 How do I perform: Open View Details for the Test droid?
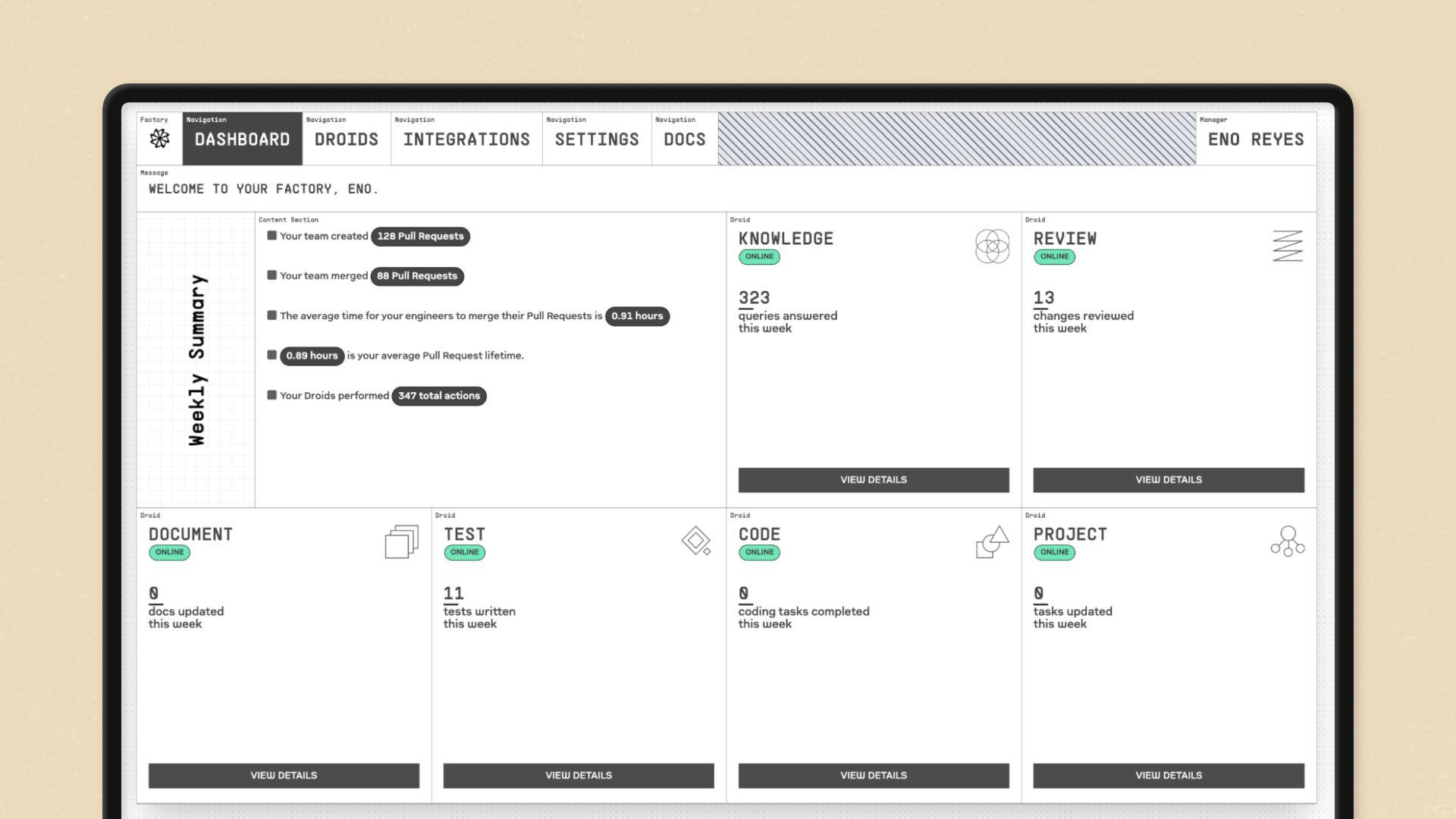[x=579, y=775]
